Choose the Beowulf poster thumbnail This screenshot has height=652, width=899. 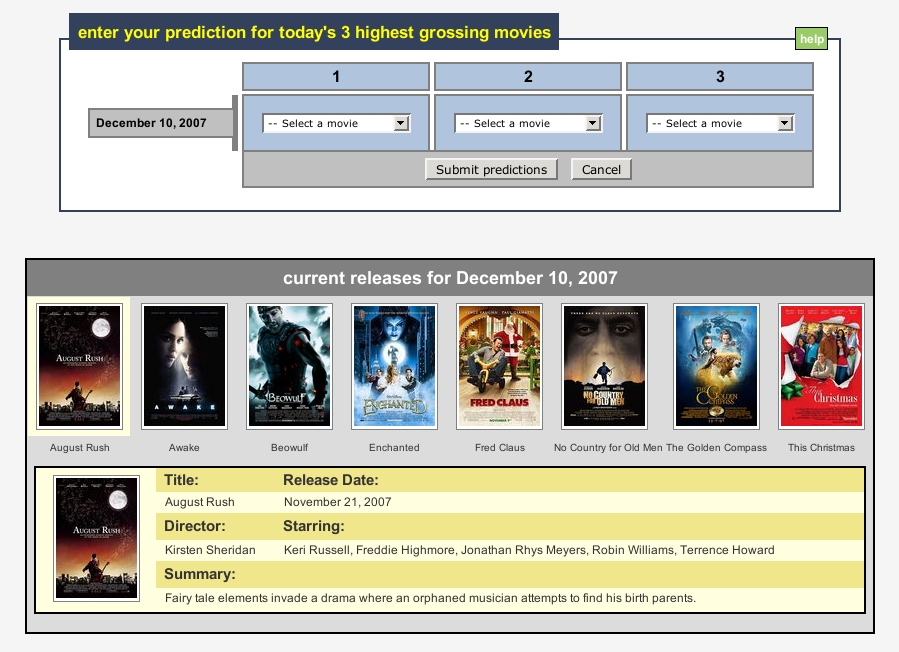coord(289,366)
